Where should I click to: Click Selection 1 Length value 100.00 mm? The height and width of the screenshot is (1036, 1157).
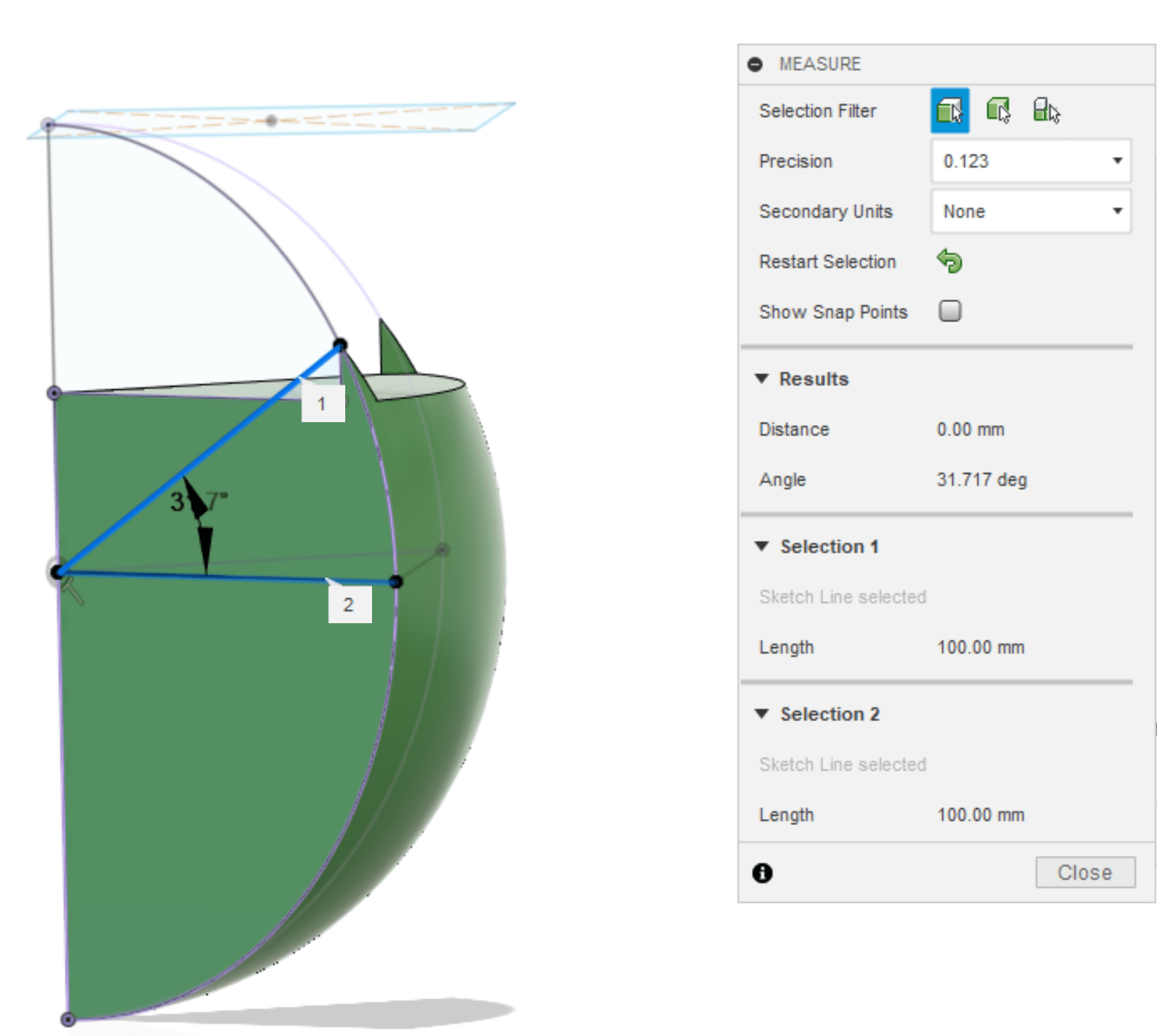pyautogui.click(x=980, y=647)
